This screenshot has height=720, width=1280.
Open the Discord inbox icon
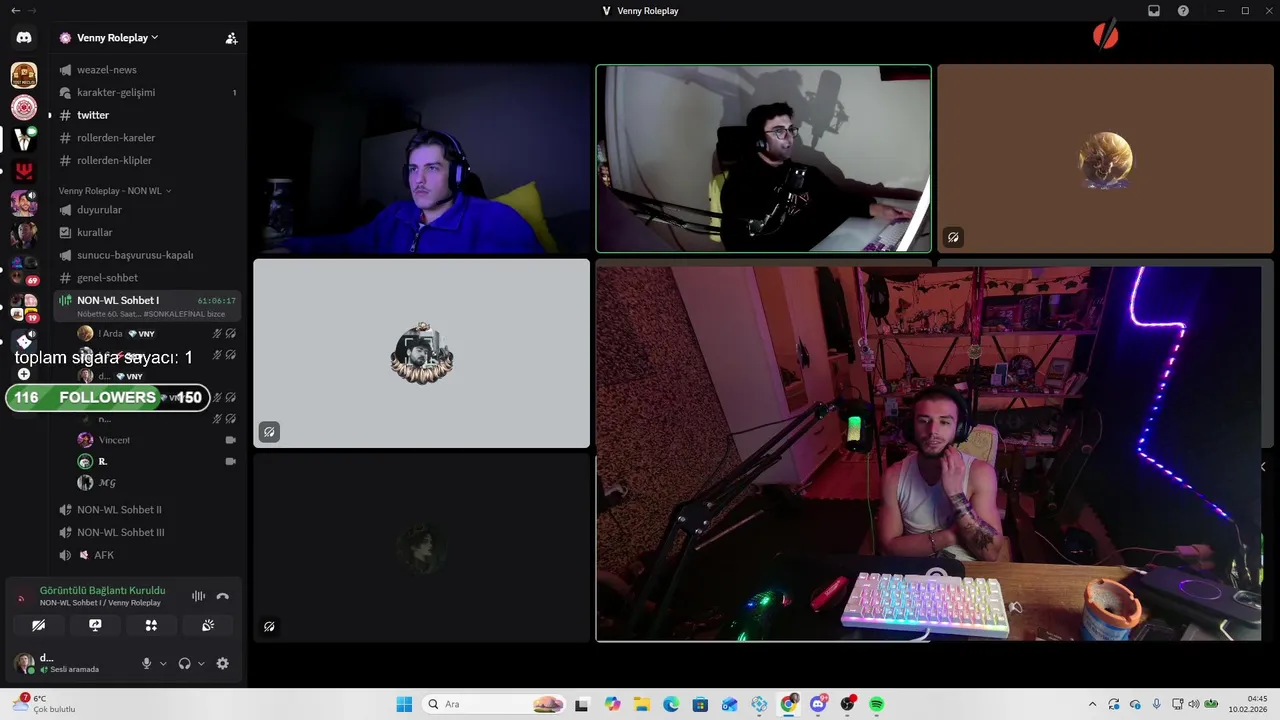point(1153,11)
